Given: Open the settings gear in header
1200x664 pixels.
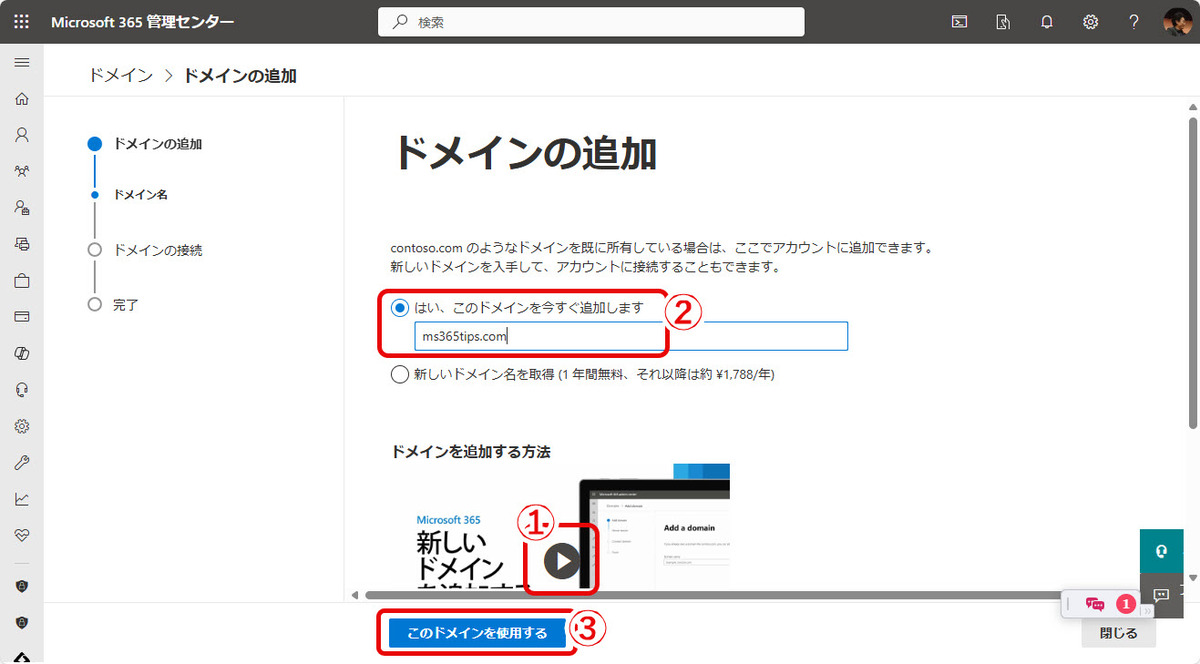Looking at the screenshot, I should click(x=1091, y=22).
